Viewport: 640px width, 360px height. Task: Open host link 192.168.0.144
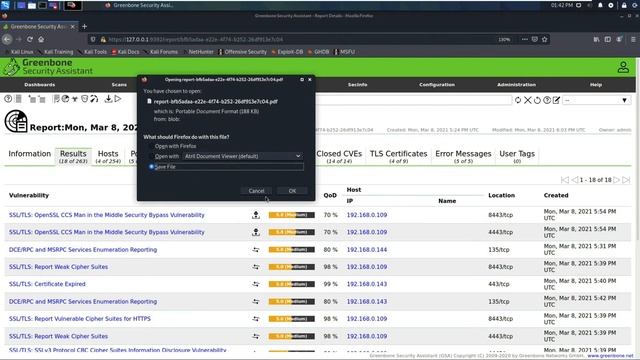(x=367, y=249)
